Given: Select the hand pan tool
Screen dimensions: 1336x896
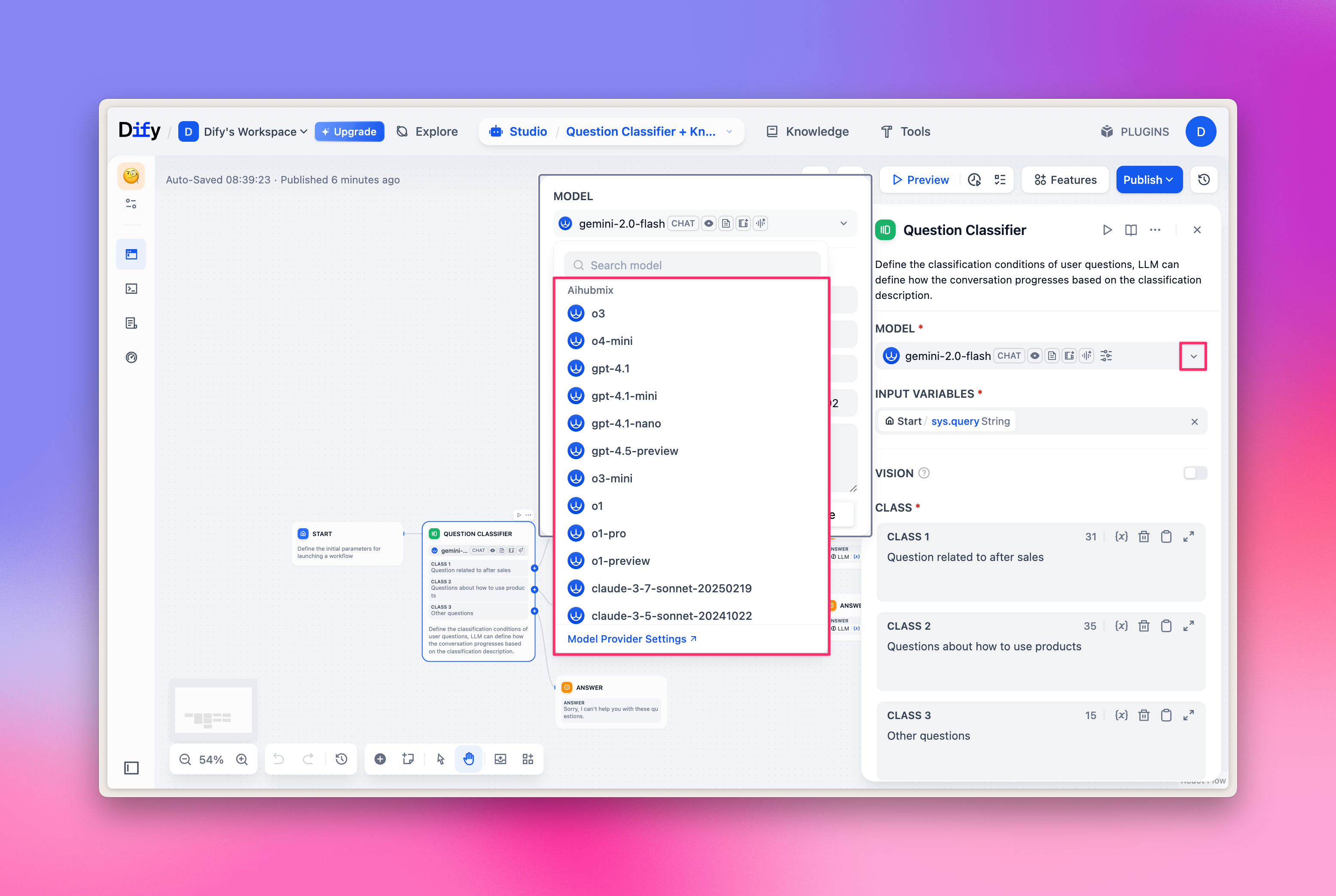Looking at the screenshot, I should (x=469, y=759).
